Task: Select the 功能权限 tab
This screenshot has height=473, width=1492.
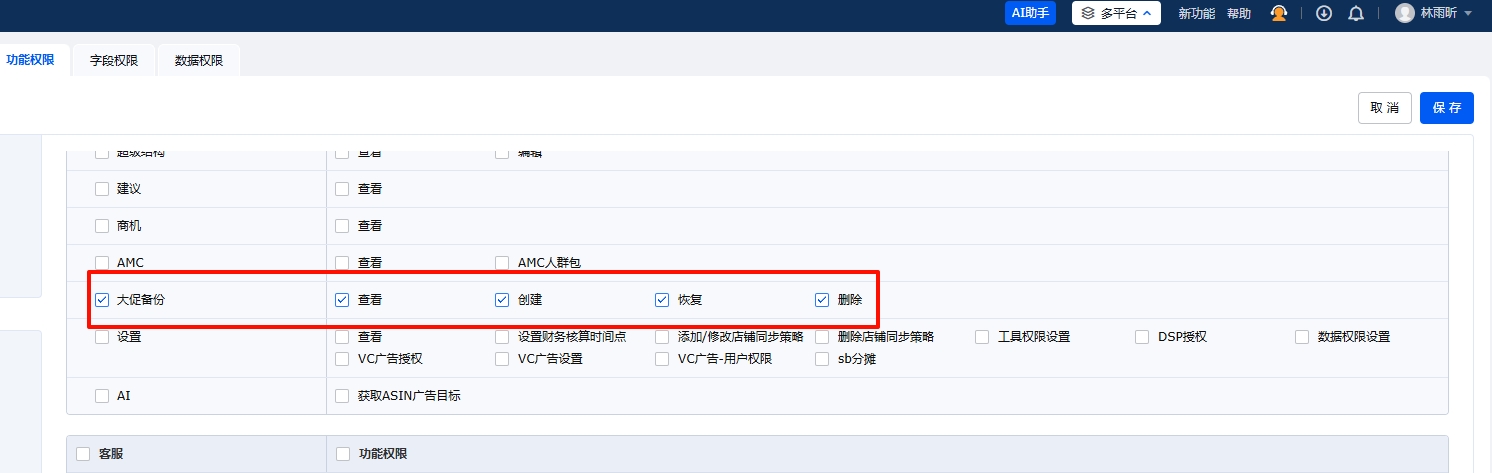Action: pos(30,60)
